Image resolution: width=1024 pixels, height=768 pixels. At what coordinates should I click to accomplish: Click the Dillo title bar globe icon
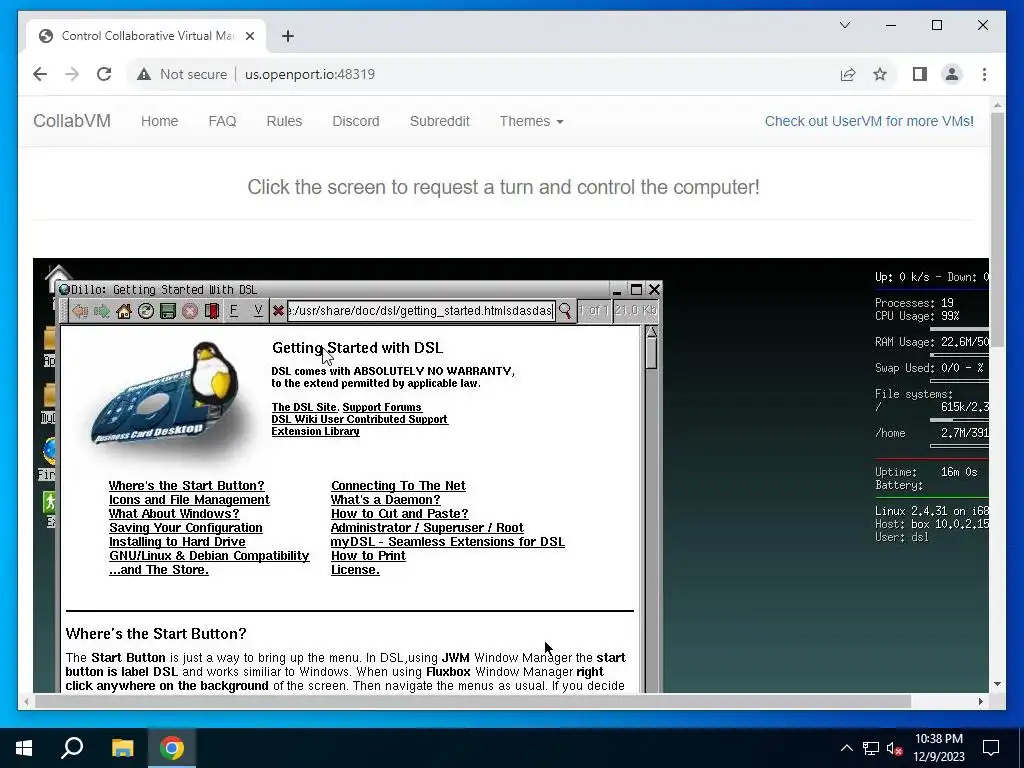click(x=64, y=289)
